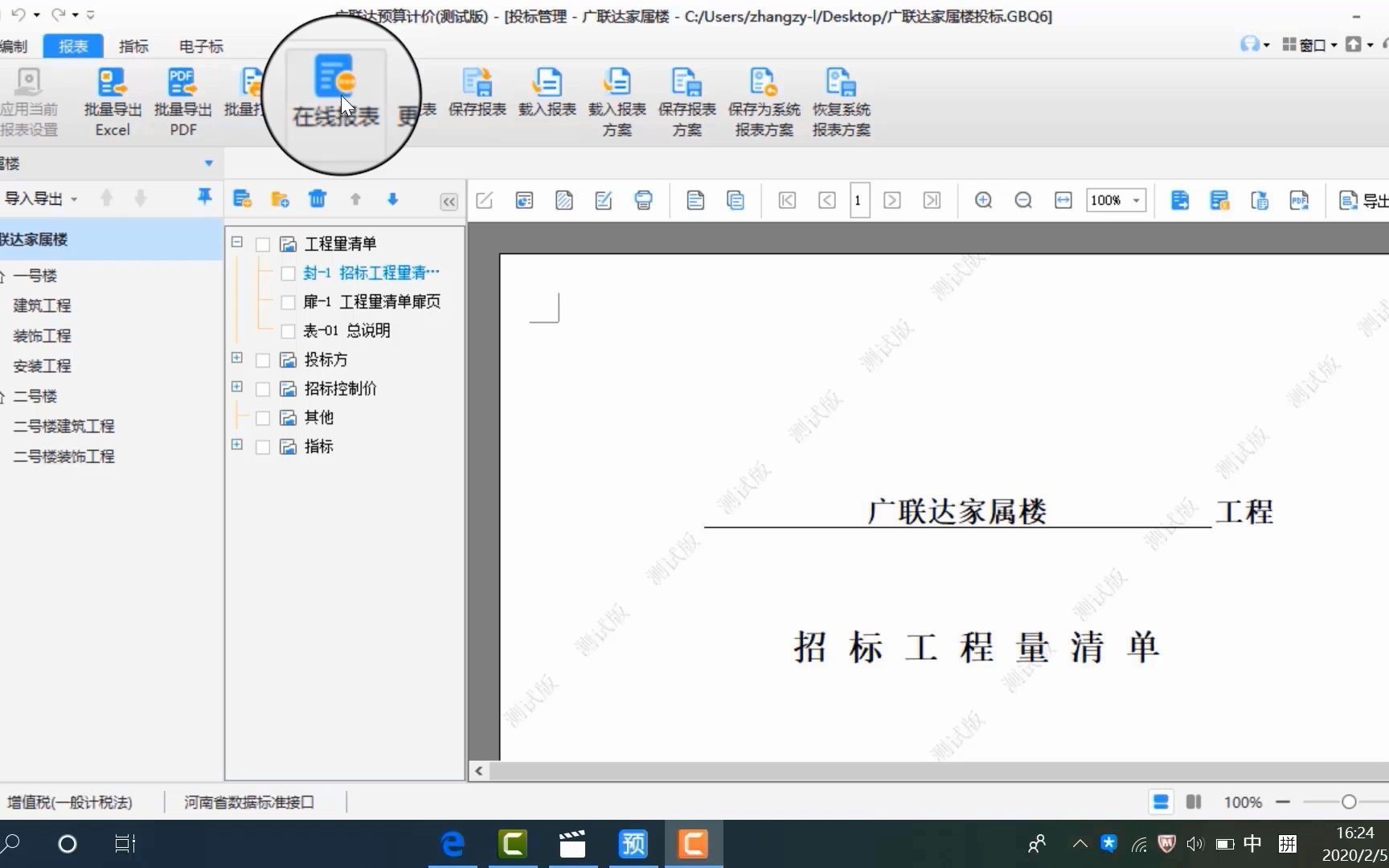Click the 载入报表 ribbon icon
Image resolution: width=1389 pixels, height=868 pixels.
pos(547,92)
